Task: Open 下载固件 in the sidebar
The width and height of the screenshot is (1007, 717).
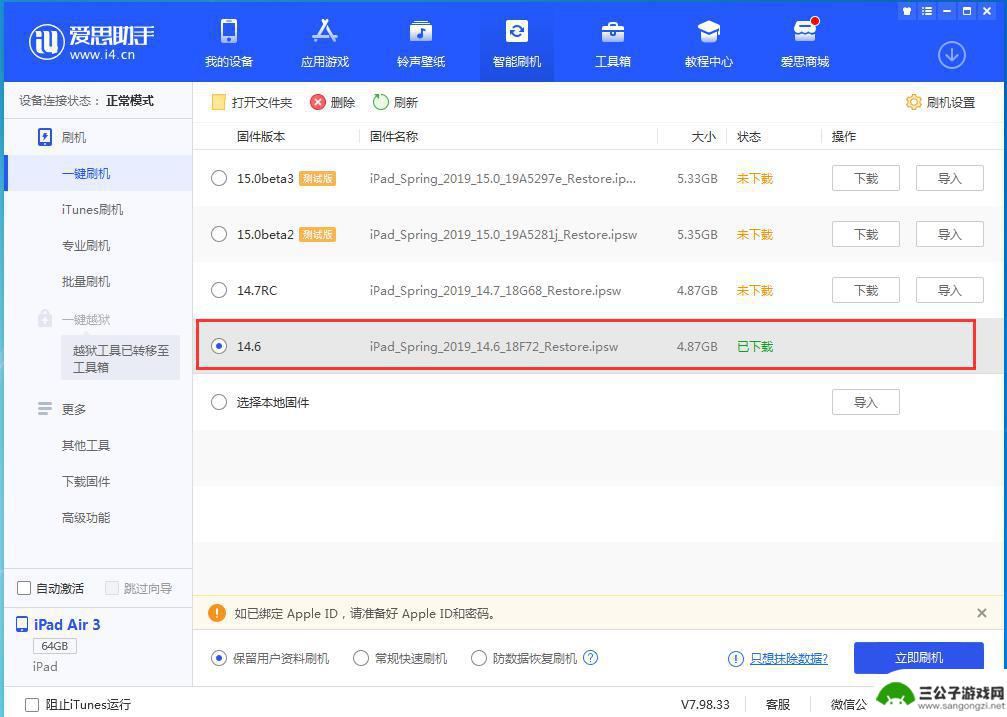Action: (x=86, y=481)
